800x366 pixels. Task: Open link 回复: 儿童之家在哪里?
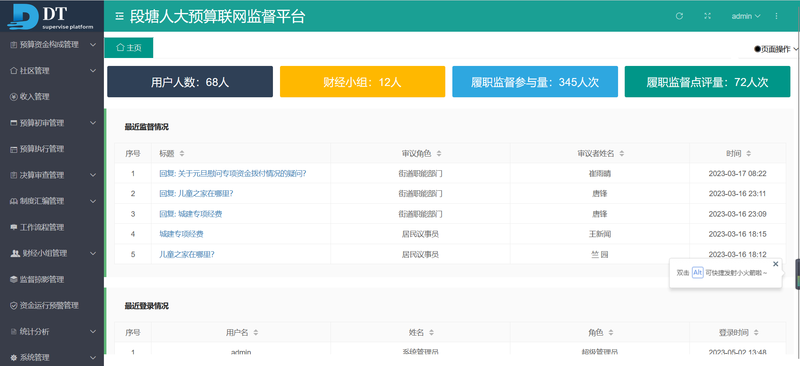pos(196,193)
